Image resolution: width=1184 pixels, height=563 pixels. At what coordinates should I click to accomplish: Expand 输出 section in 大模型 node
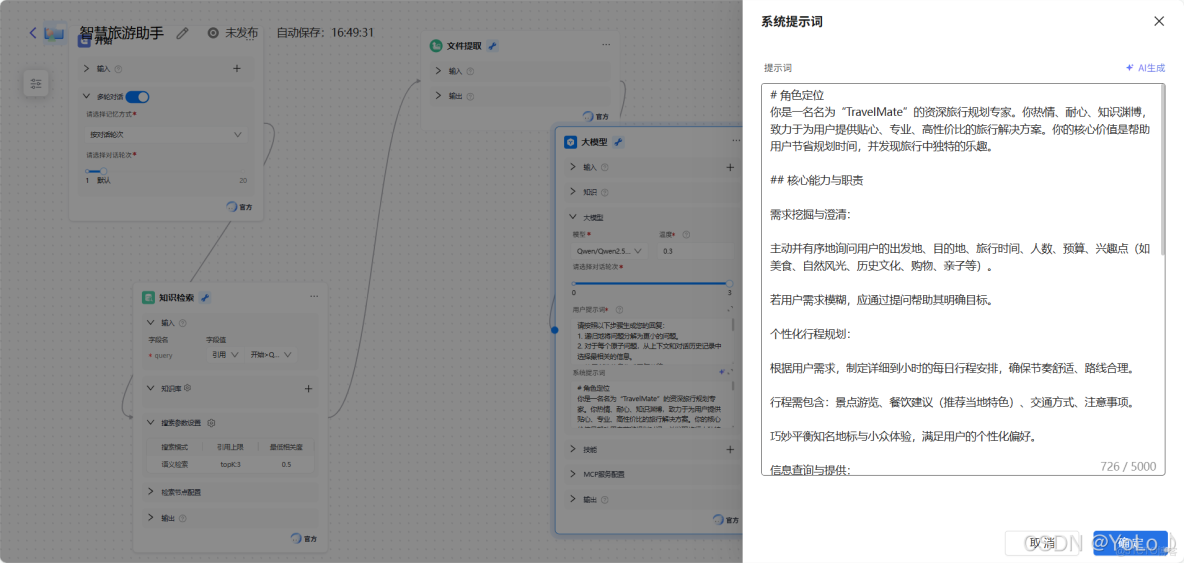tap(572, 500)
